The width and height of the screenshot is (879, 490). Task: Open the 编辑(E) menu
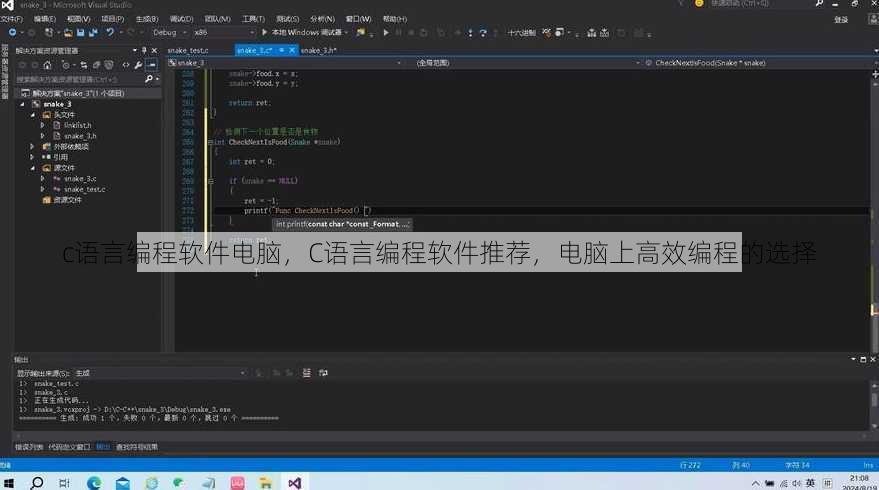tap(45, 19)
